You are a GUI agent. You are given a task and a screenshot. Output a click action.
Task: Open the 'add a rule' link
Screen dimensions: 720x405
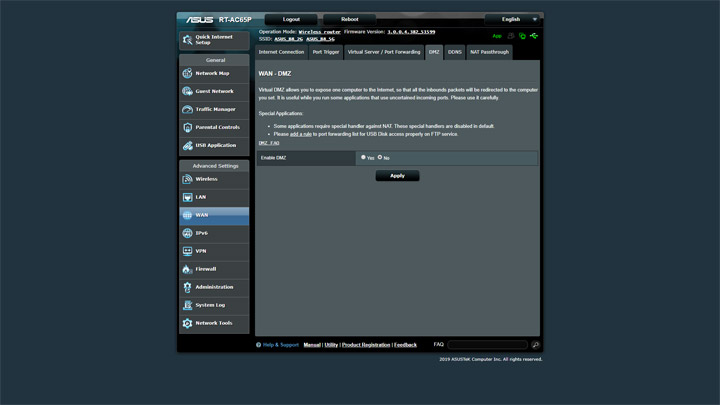[301, 134]
